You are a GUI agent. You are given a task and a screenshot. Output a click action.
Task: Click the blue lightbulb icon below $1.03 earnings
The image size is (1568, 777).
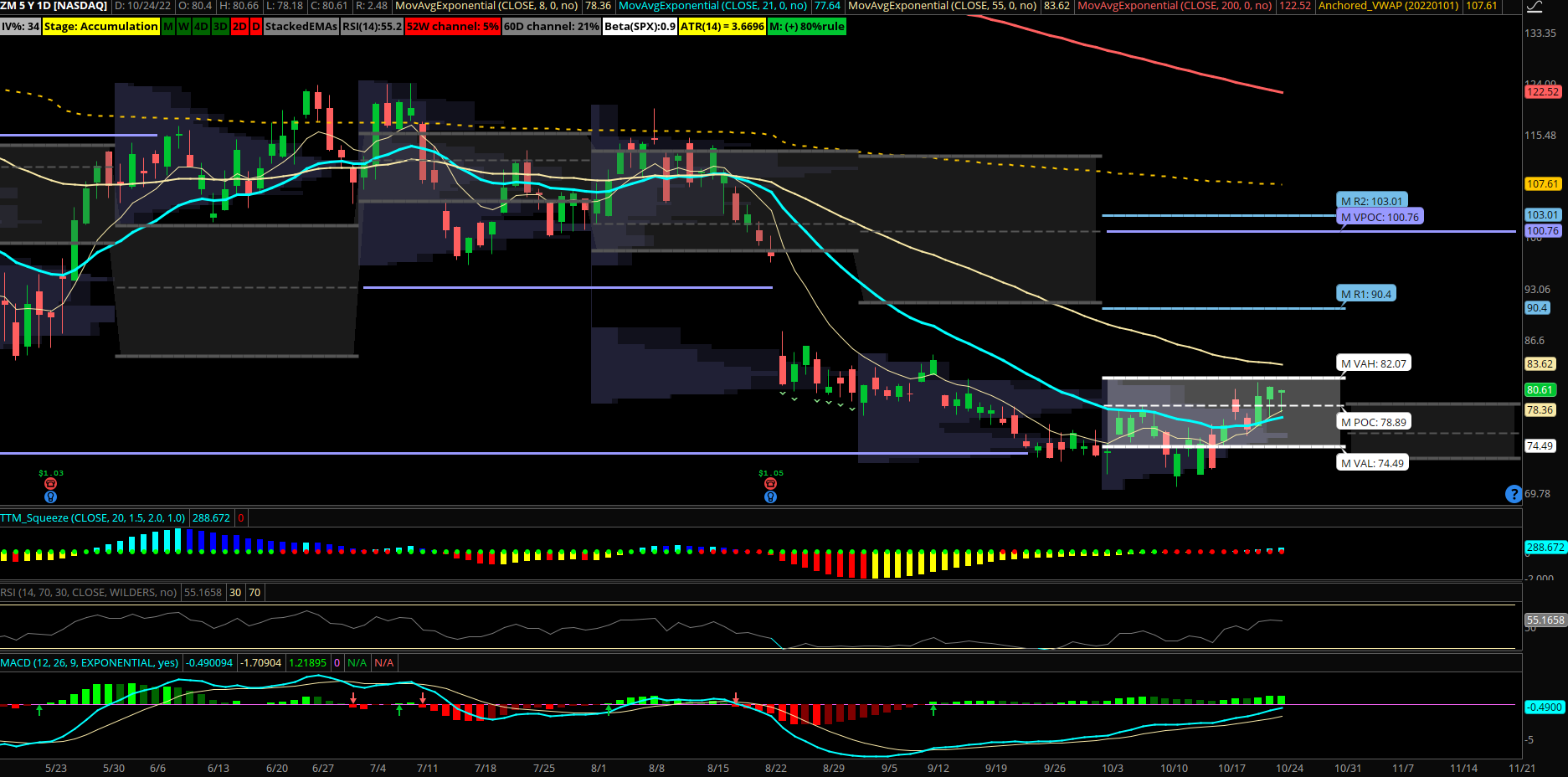50,497
